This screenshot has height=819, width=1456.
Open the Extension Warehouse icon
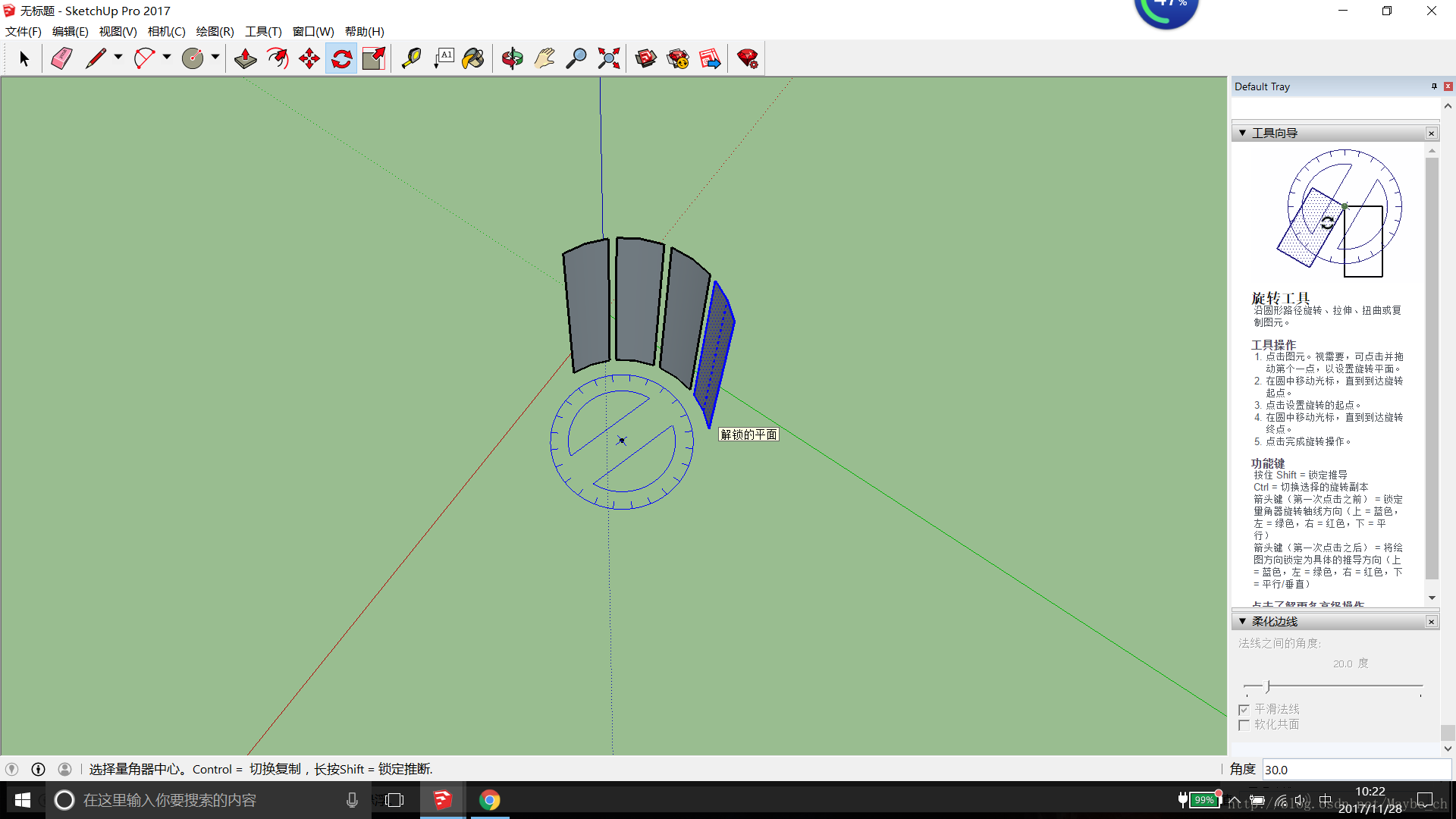(678, 58)
